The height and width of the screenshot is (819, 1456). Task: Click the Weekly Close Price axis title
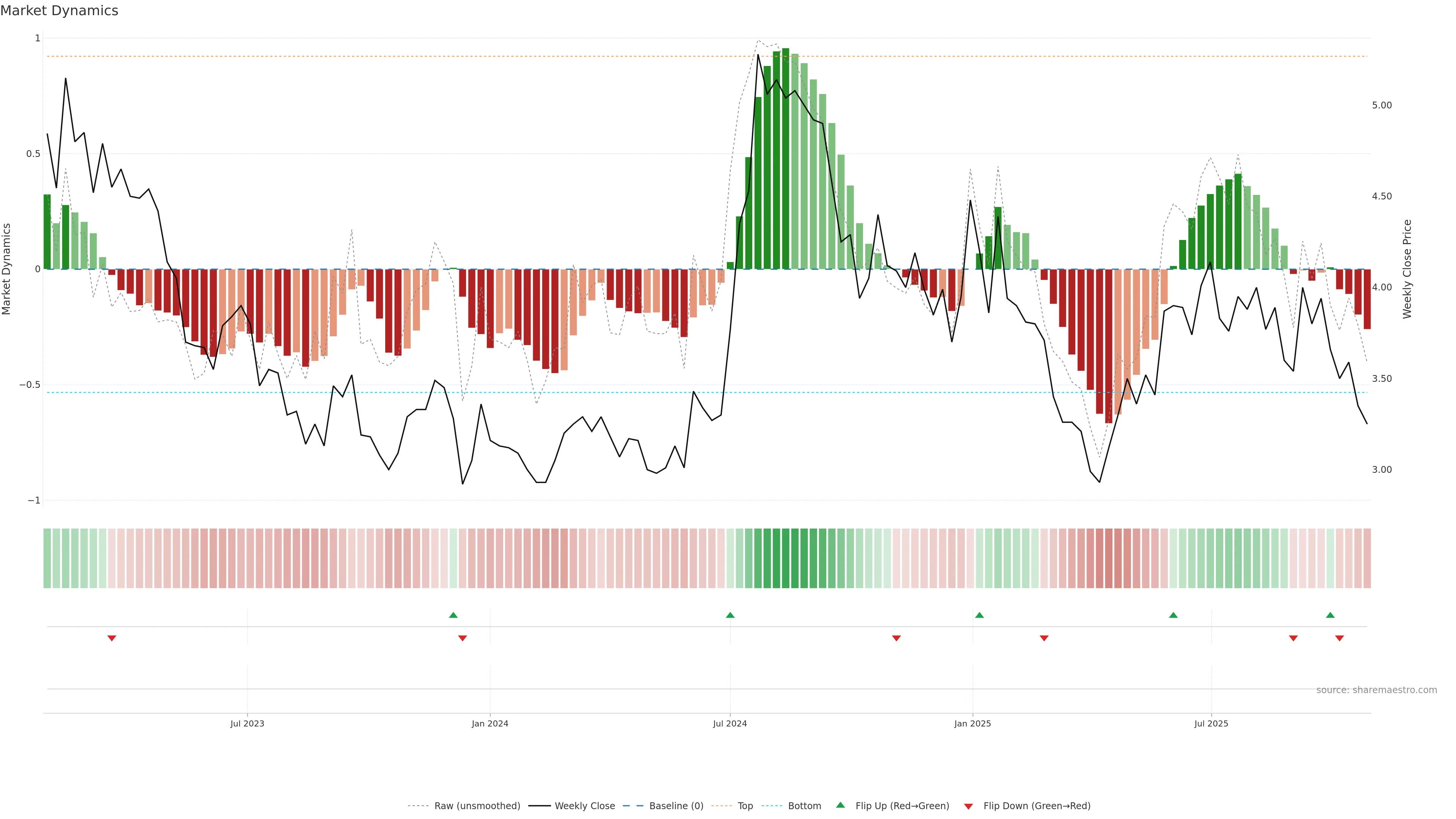point(1407,269)
